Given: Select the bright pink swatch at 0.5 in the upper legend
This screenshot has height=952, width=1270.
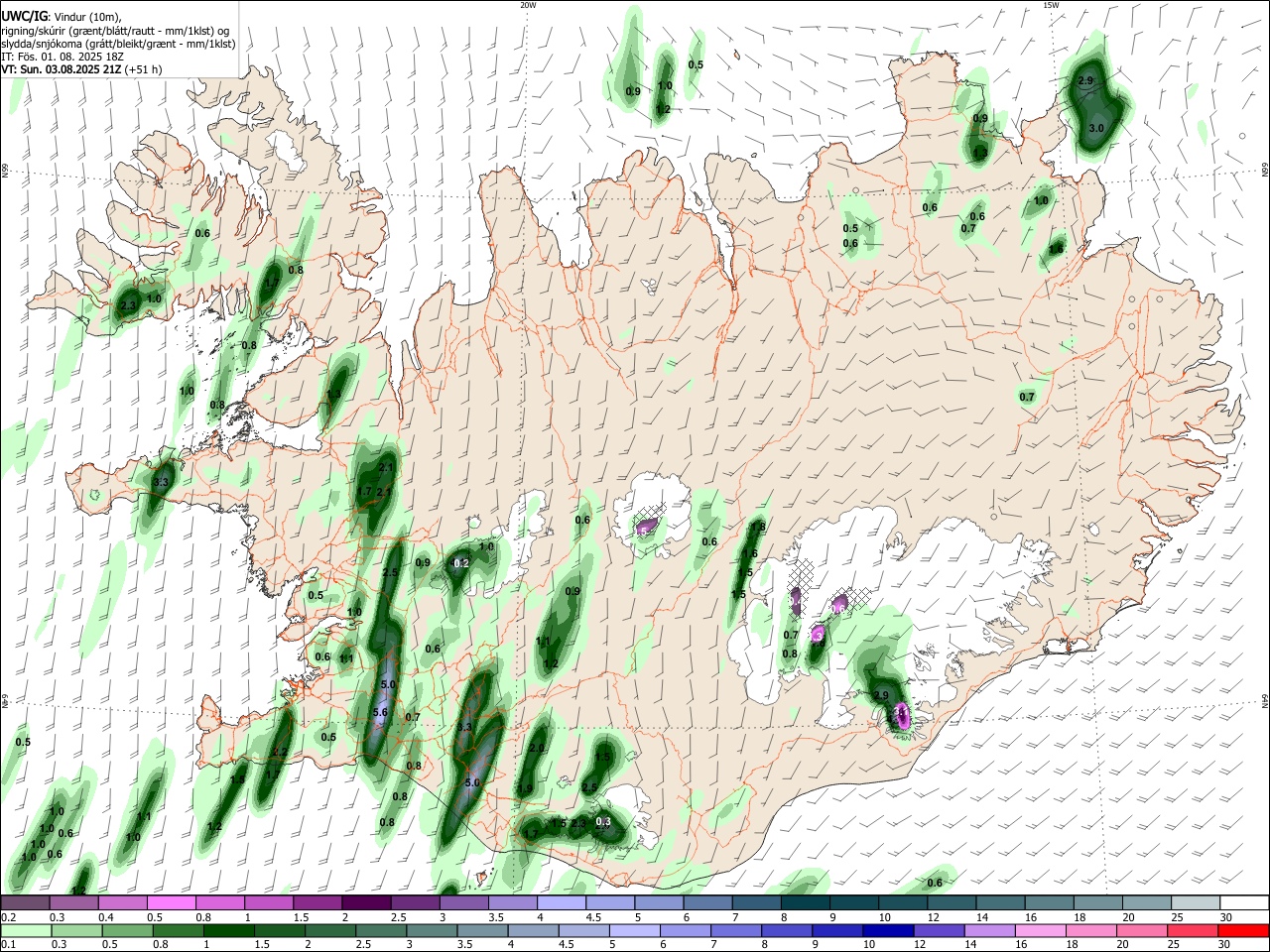Looking at the screenshot, I should [172, 903].
